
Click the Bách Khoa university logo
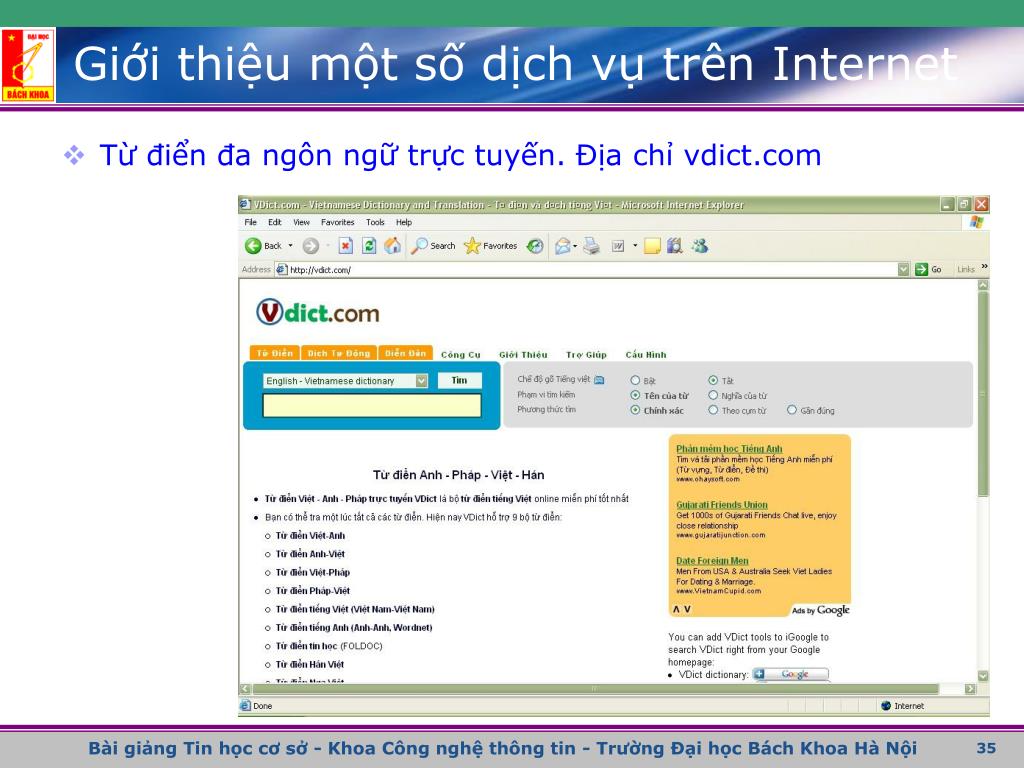[x=28, y=65]
